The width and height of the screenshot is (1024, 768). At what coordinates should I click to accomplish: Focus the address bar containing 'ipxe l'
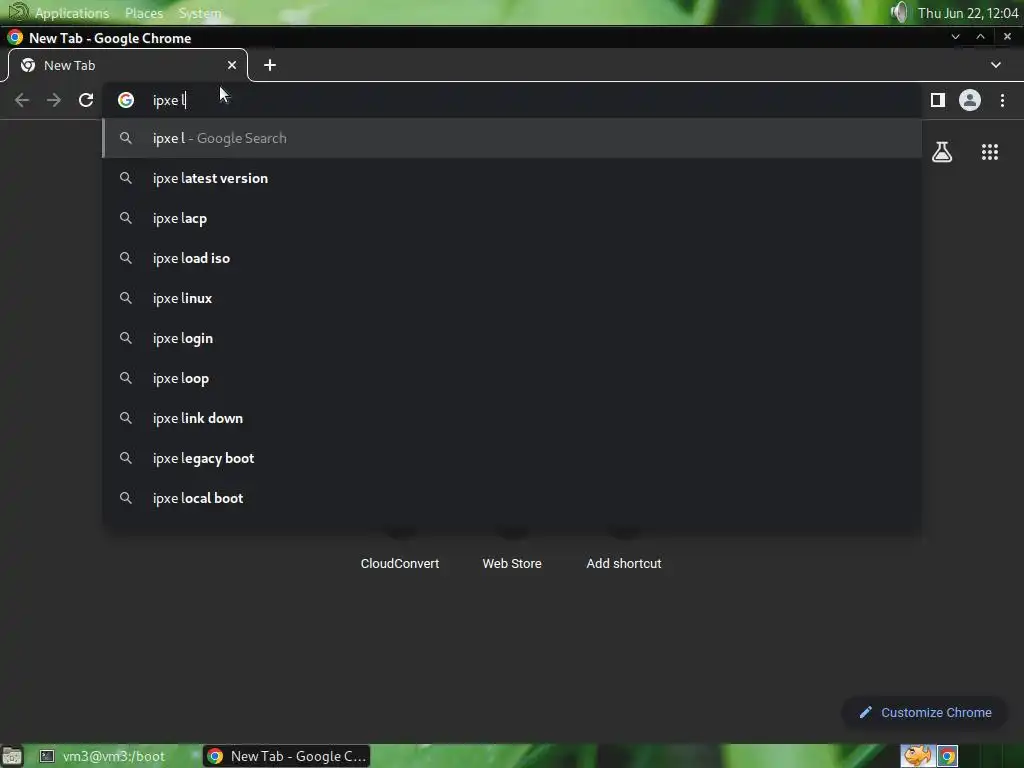[512, 100]
